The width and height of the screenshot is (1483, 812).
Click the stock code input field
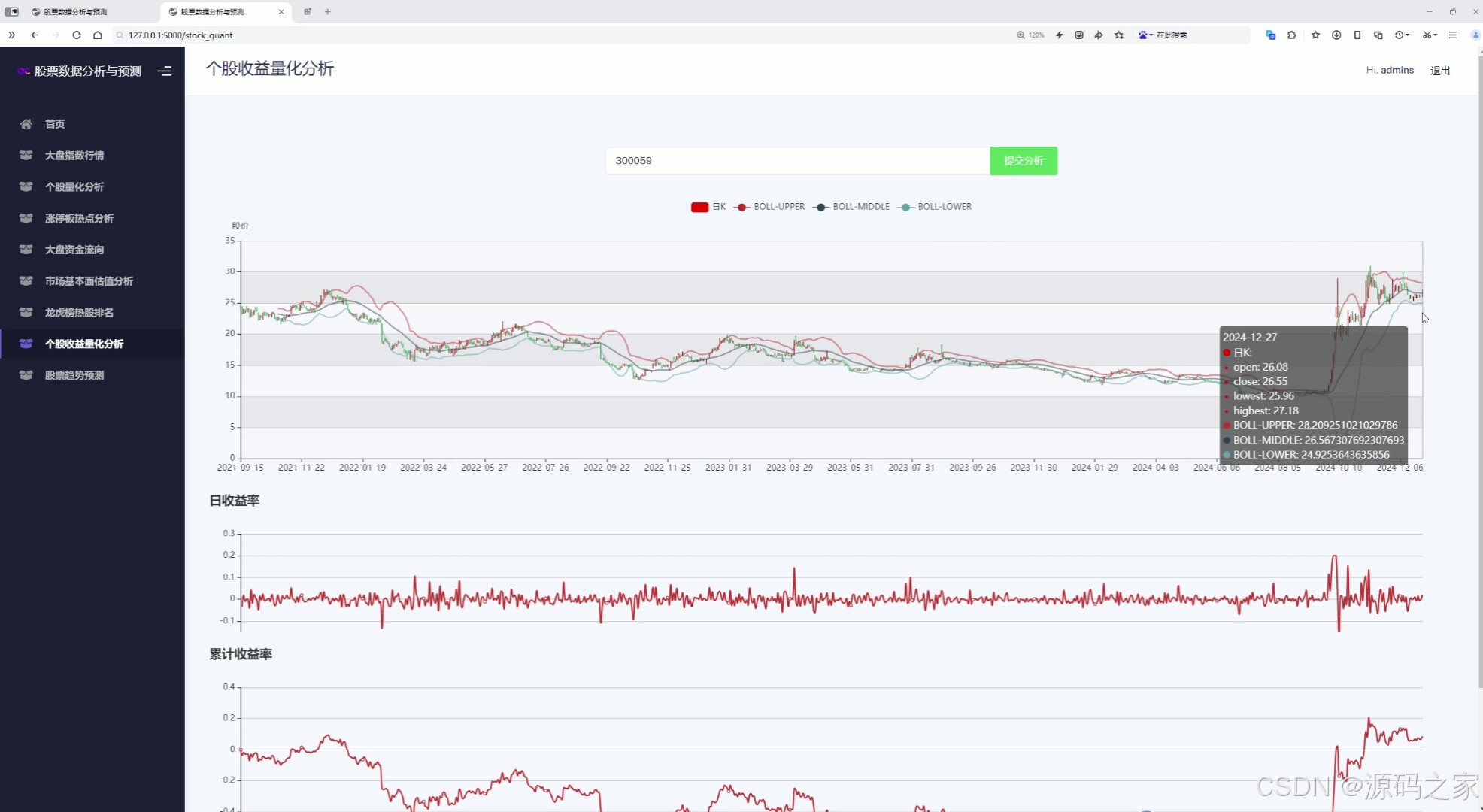pyautogui.click(x=797, y=161)
